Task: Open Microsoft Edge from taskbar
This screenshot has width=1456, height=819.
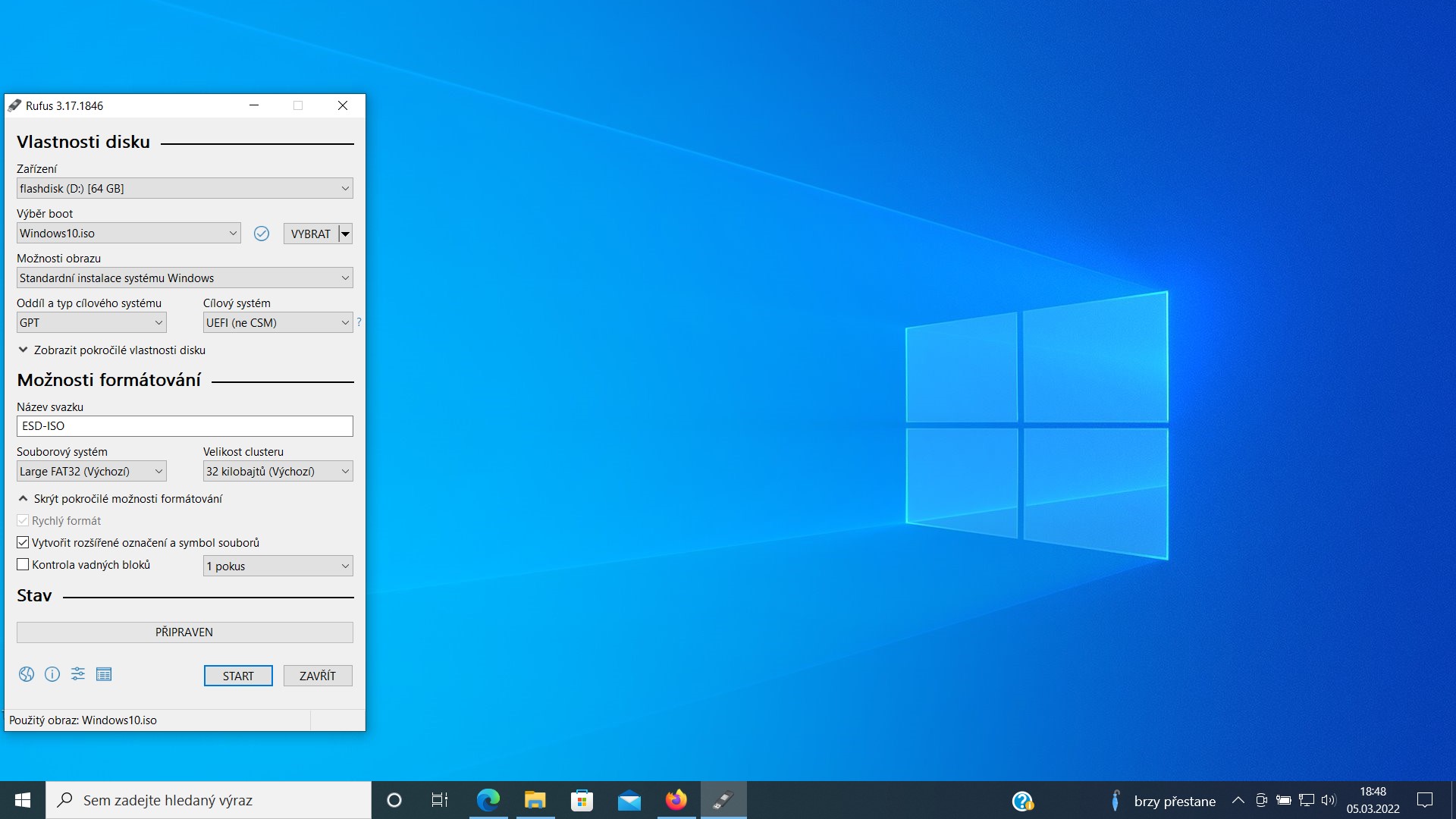Action: point(488,800)
